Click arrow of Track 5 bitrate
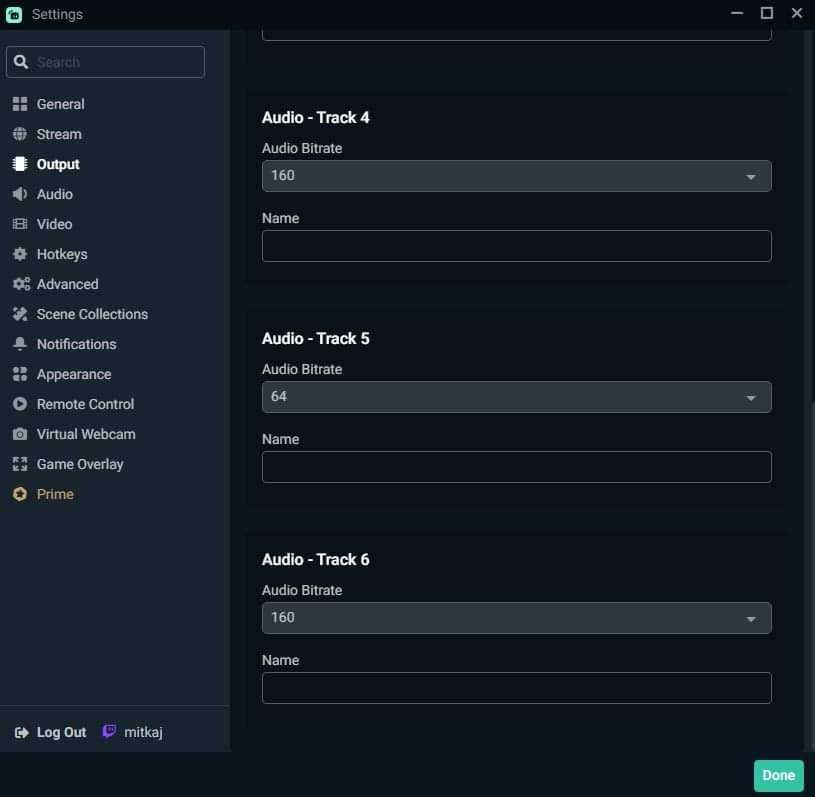The width and height of the screenshot is (815, 797). (751, 398)
